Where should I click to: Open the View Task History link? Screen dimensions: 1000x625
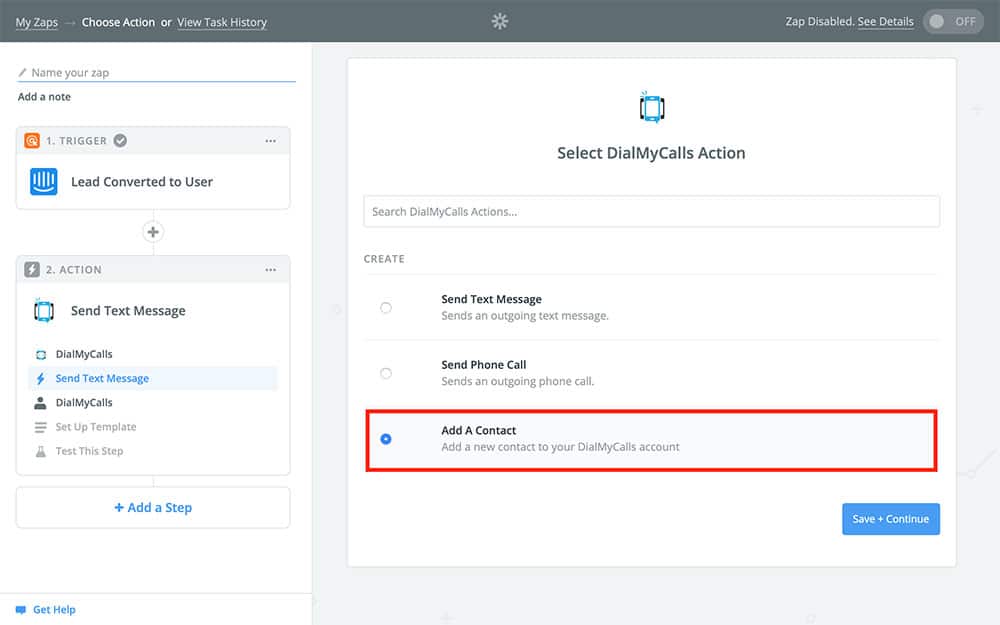[222, 22]
